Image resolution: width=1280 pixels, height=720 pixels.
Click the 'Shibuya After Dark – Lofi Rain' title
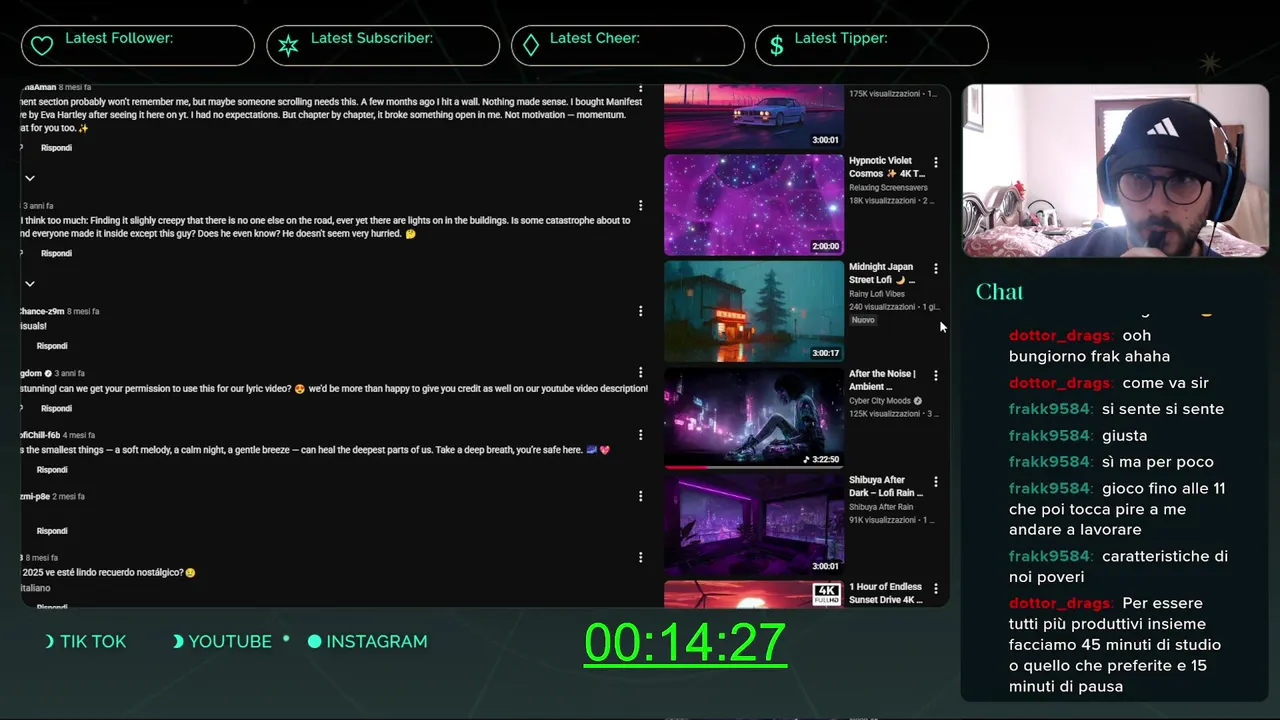click(886, 486)
